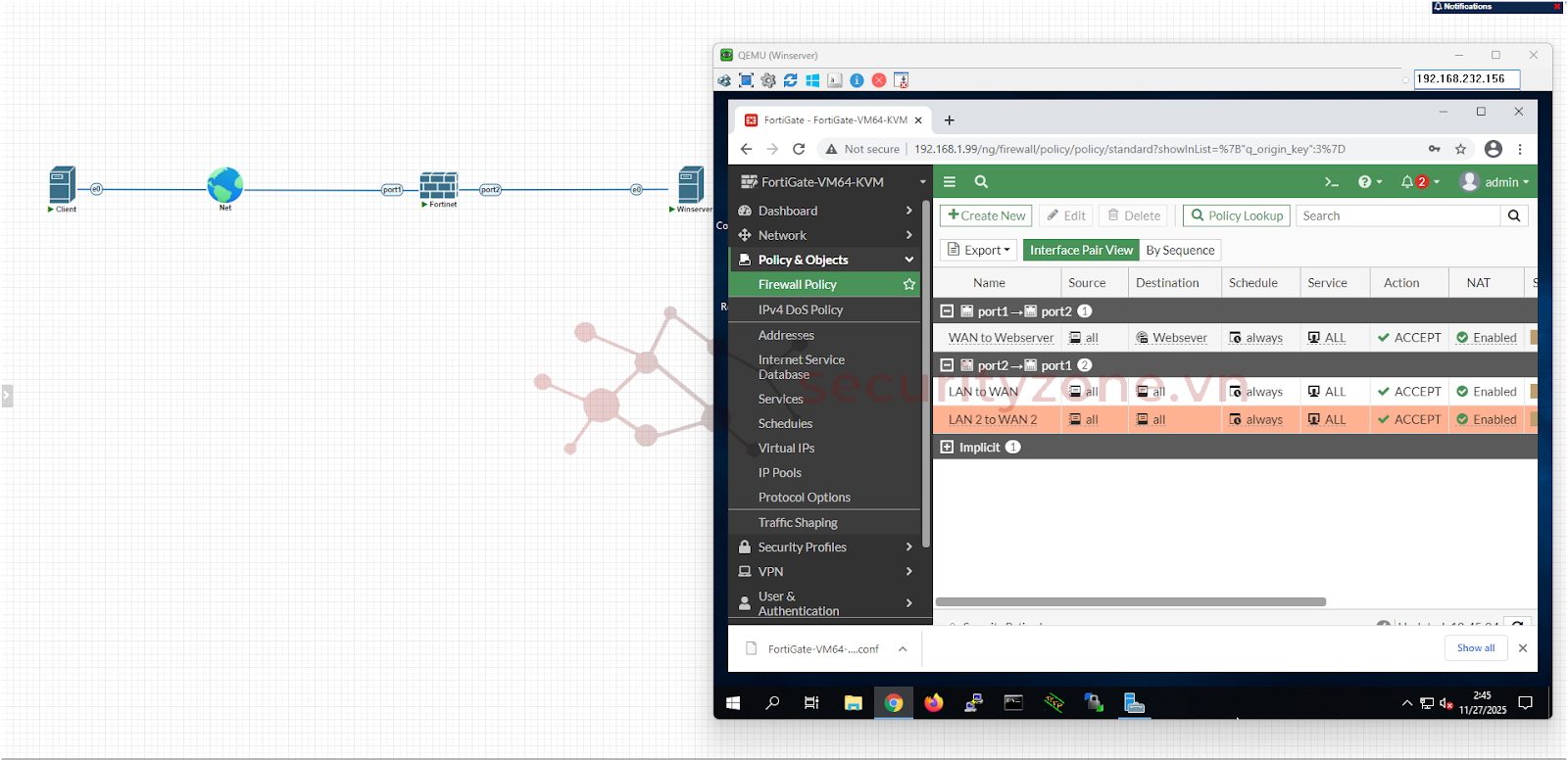Click the Create New button
1568x761 pixels.
[986, 215]
